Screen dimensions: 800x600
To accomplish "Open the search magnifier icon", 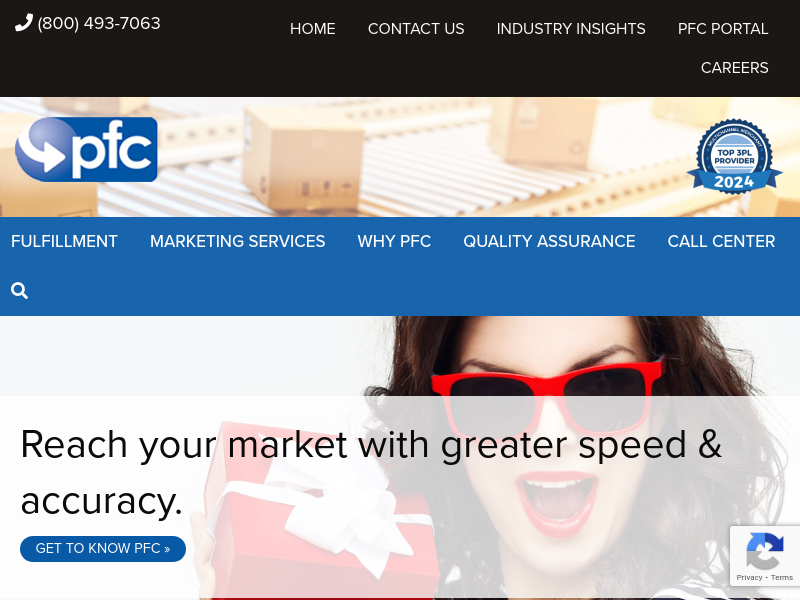I will (19, 291).
